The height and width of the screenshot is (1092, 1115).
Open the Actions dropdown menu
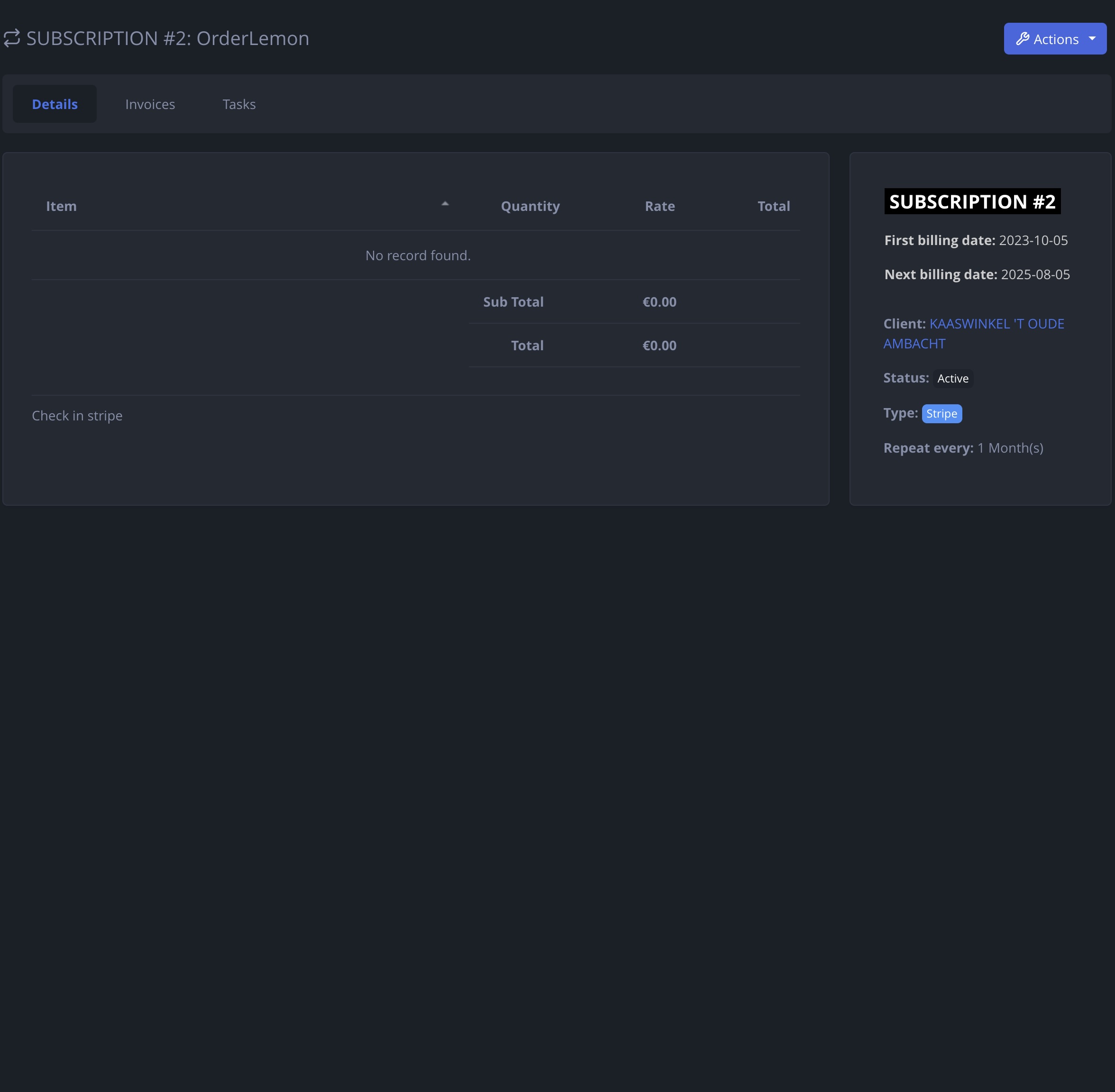click(1055, 38)
